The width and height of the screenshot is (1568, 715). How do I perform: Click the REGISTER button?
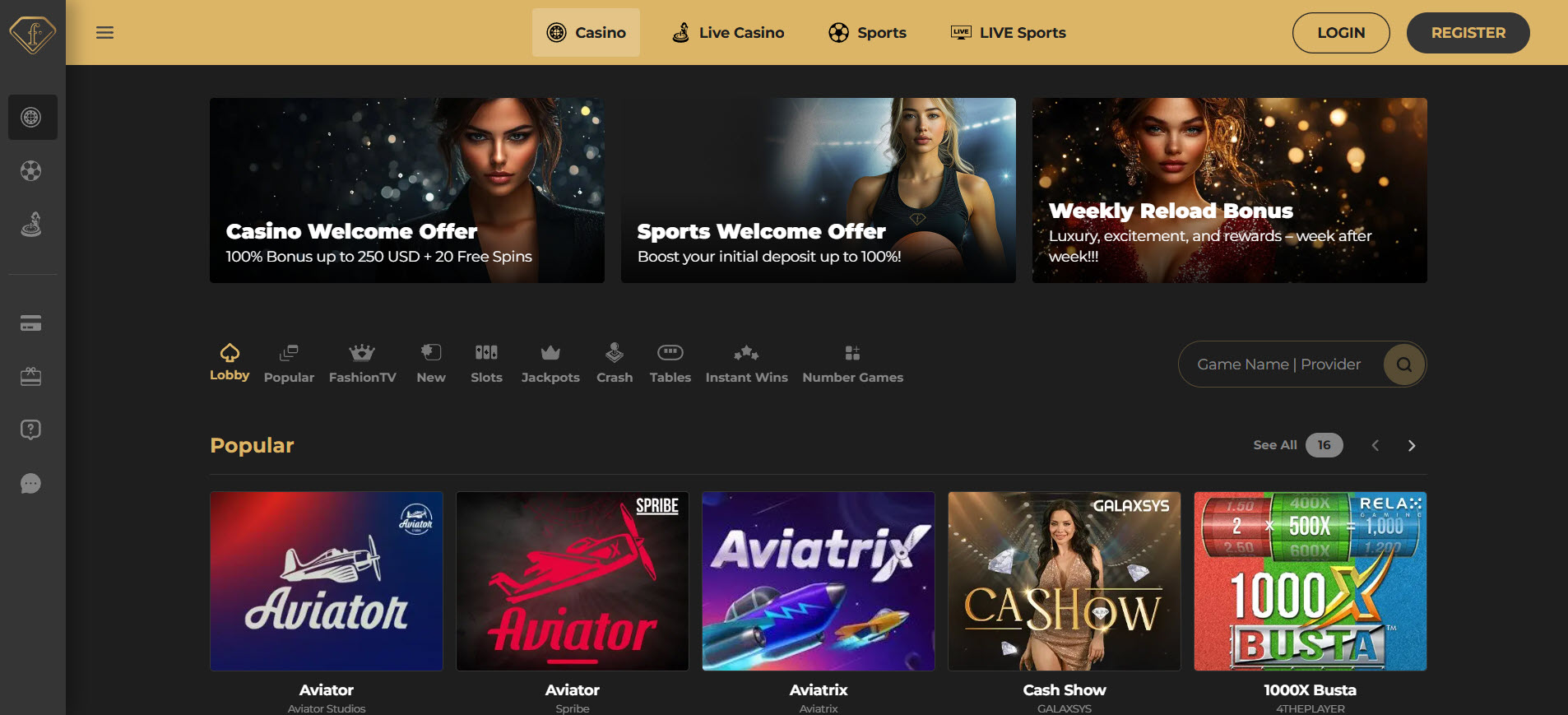tap(1468, 33)
